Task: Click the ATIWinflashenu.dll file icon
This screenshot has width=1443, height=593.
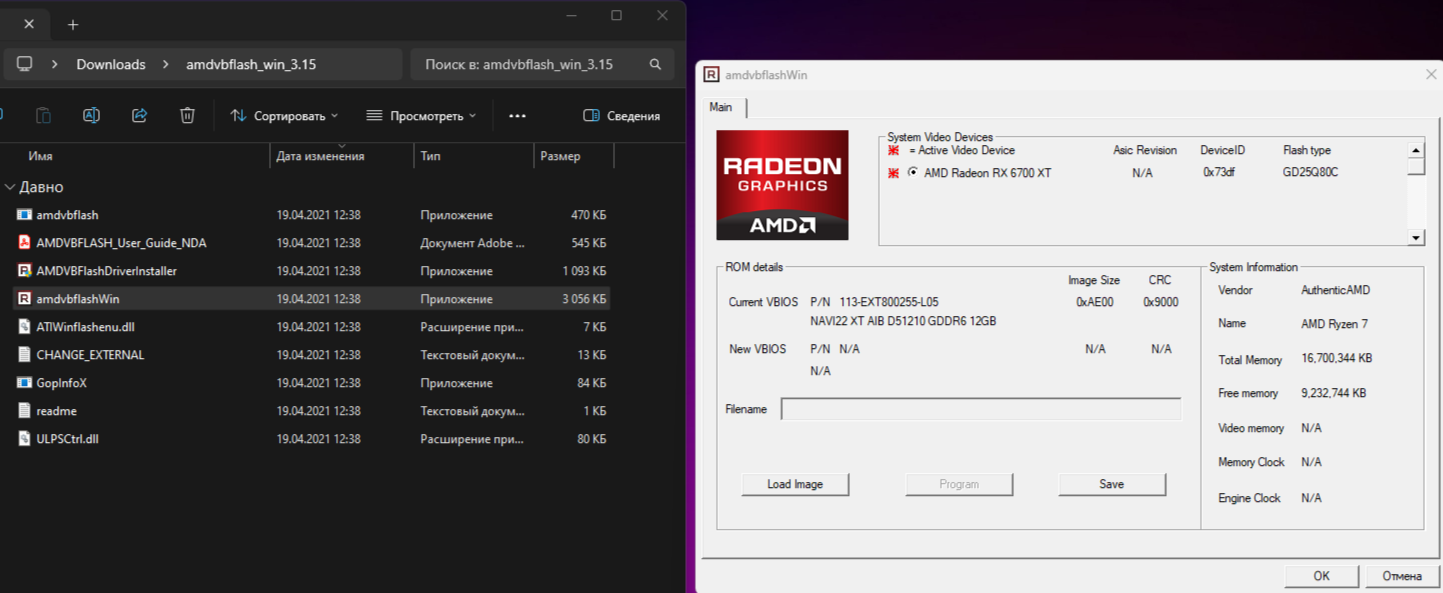Action: pyautogui.click(x=25, y=327)
